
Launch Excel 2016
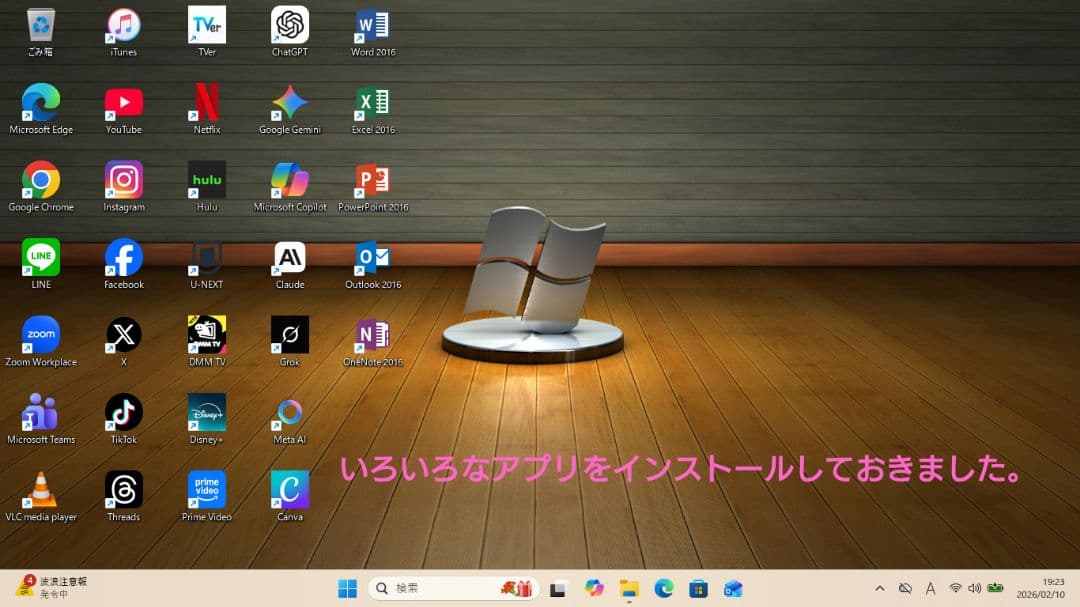pos(372,100)
